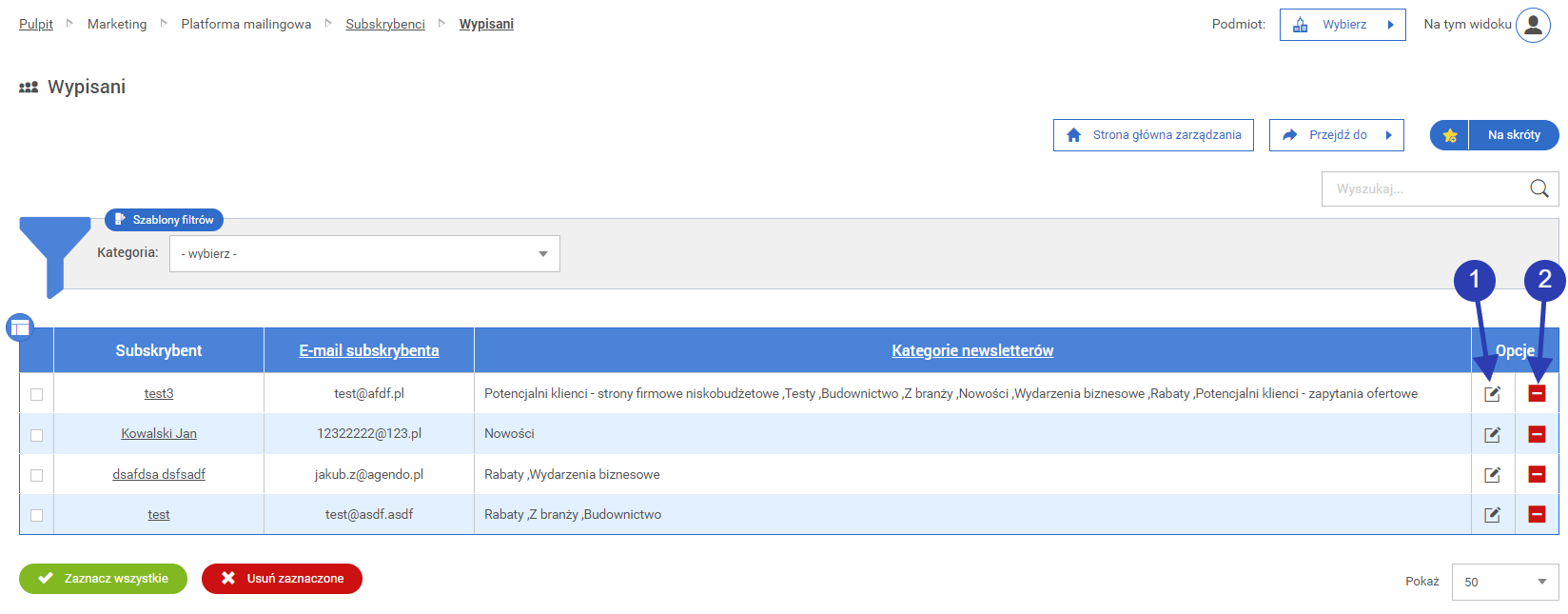Image resolution: width=1568 pixels, height=614 pixels.
Task: Click edit icon for dsafdsa dsfsadf row
Action: pos(1492,475)
